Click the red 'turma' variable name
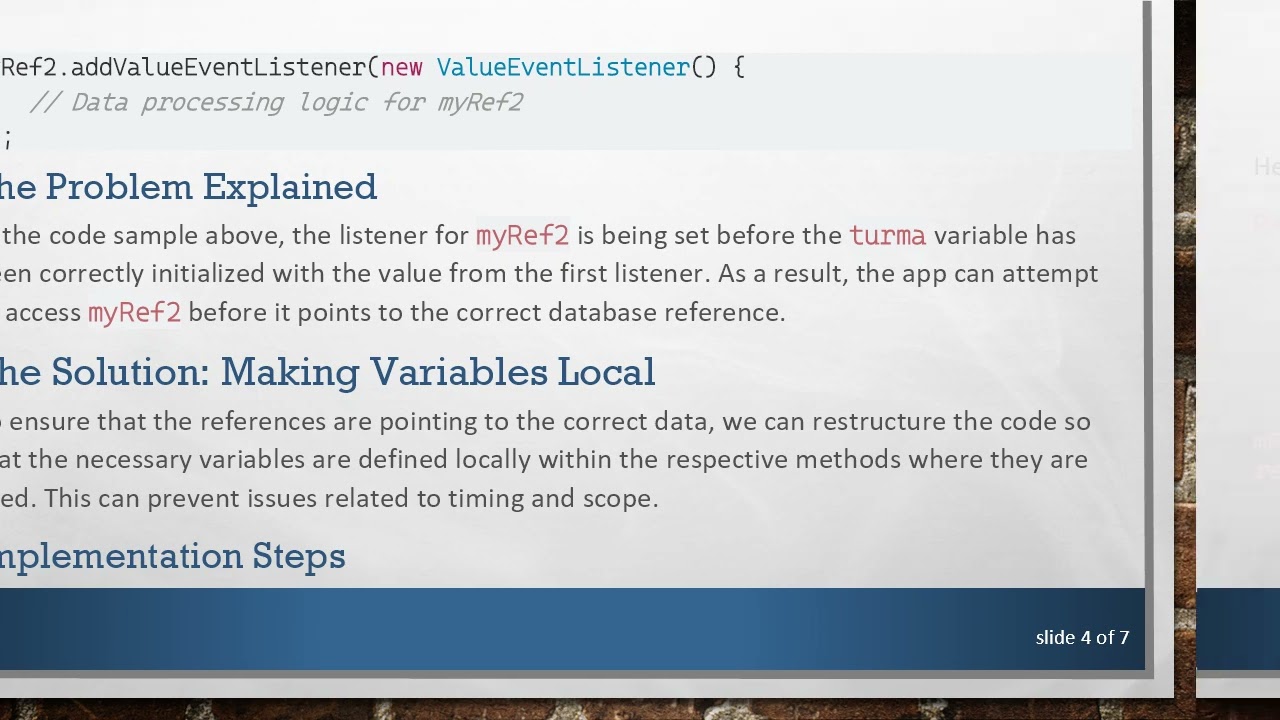Screen dimensions: 1280x720 pos(887,235)
